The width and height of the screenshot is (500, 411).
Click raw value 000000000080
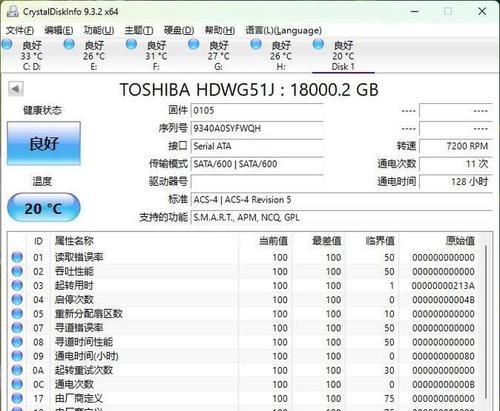point(443,356)
